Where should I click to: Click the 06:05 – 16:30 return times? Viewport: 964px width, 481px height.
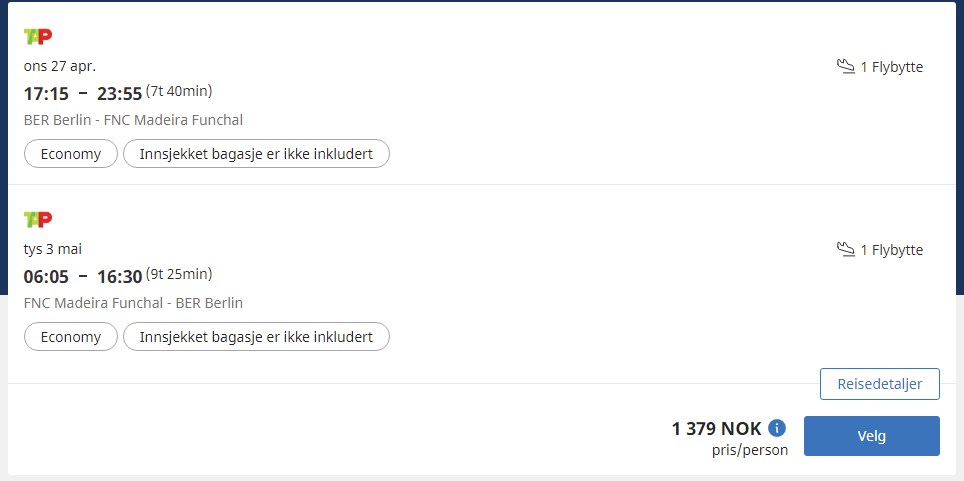[83, 277]
